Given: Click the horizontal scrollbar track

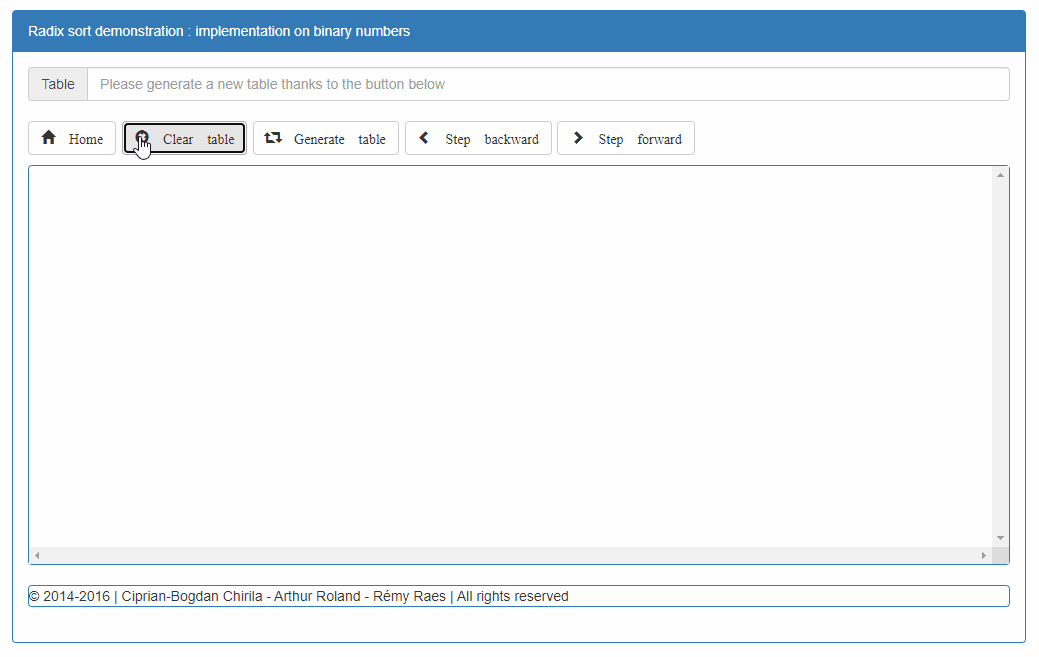Looking at the screenshot, I should (x=510, y=555).
